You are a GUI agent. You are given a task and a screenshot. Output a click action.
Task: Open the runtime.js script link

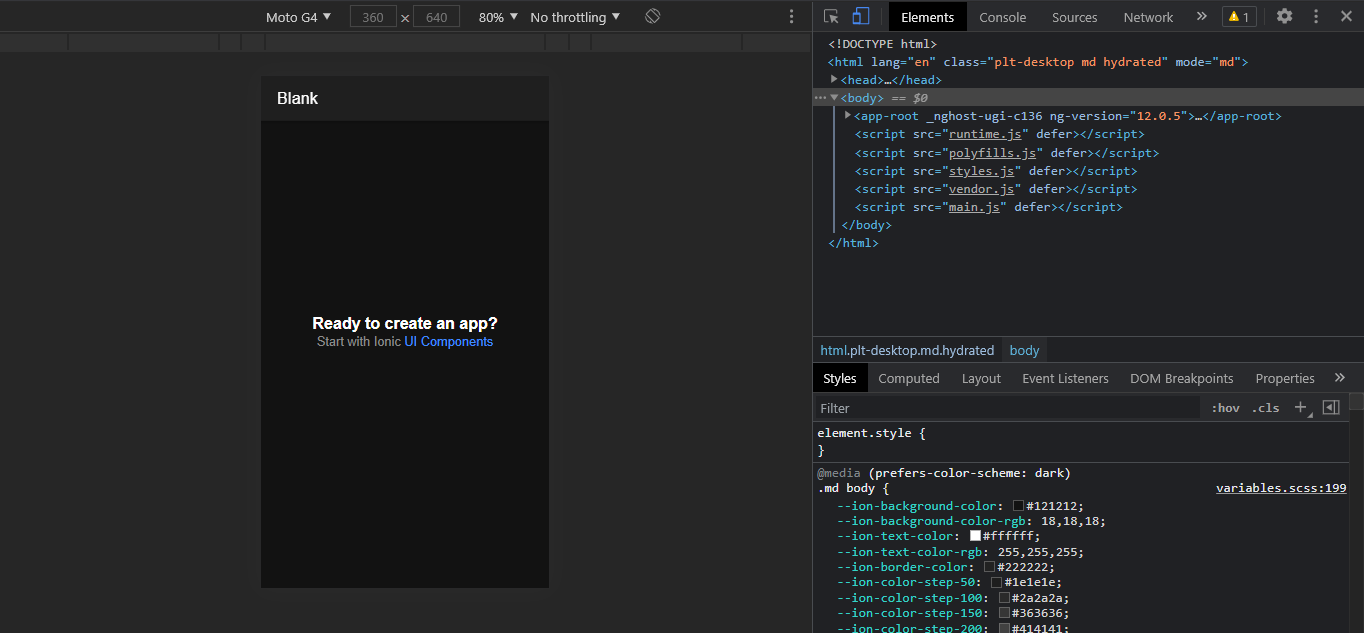985,134
